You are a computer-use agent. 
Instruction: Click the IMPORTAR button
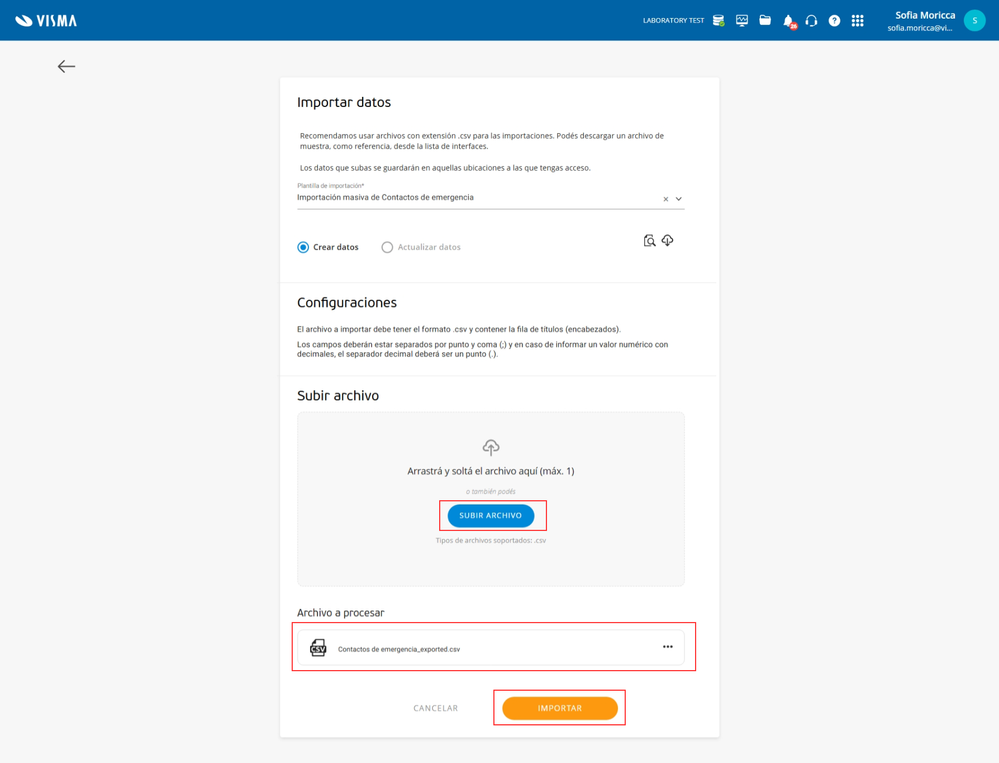click(x=560, y=708)
